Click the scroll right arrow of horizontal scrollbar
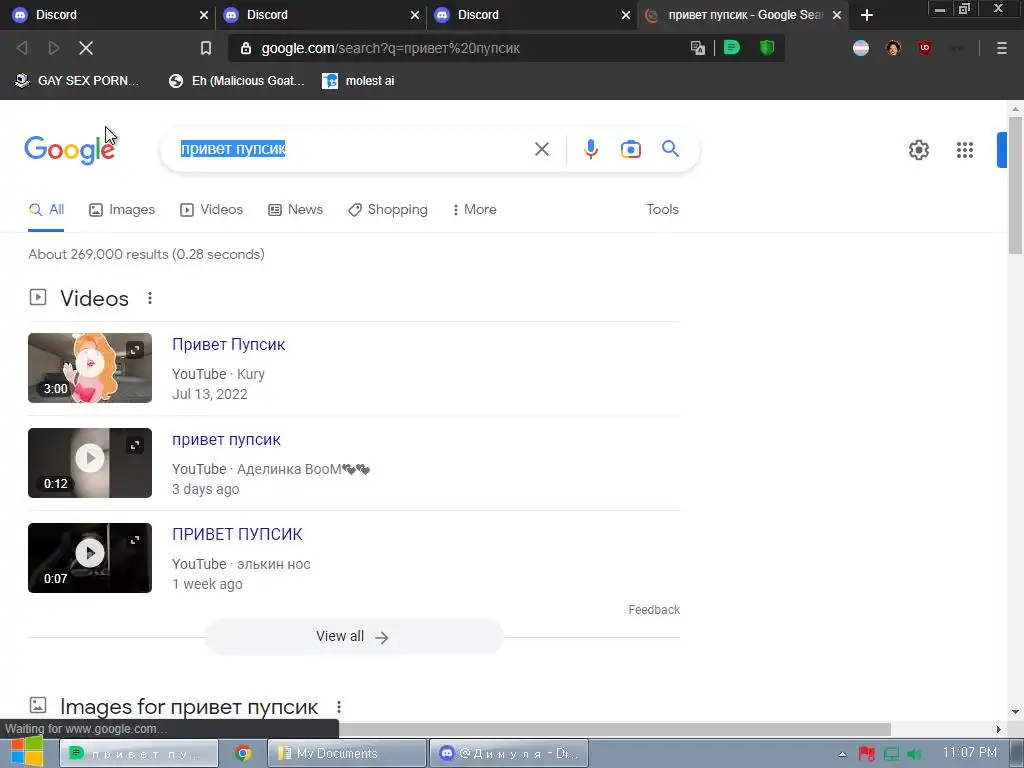The height and width of the screenshot is (768, 1024). pos(999,729)
